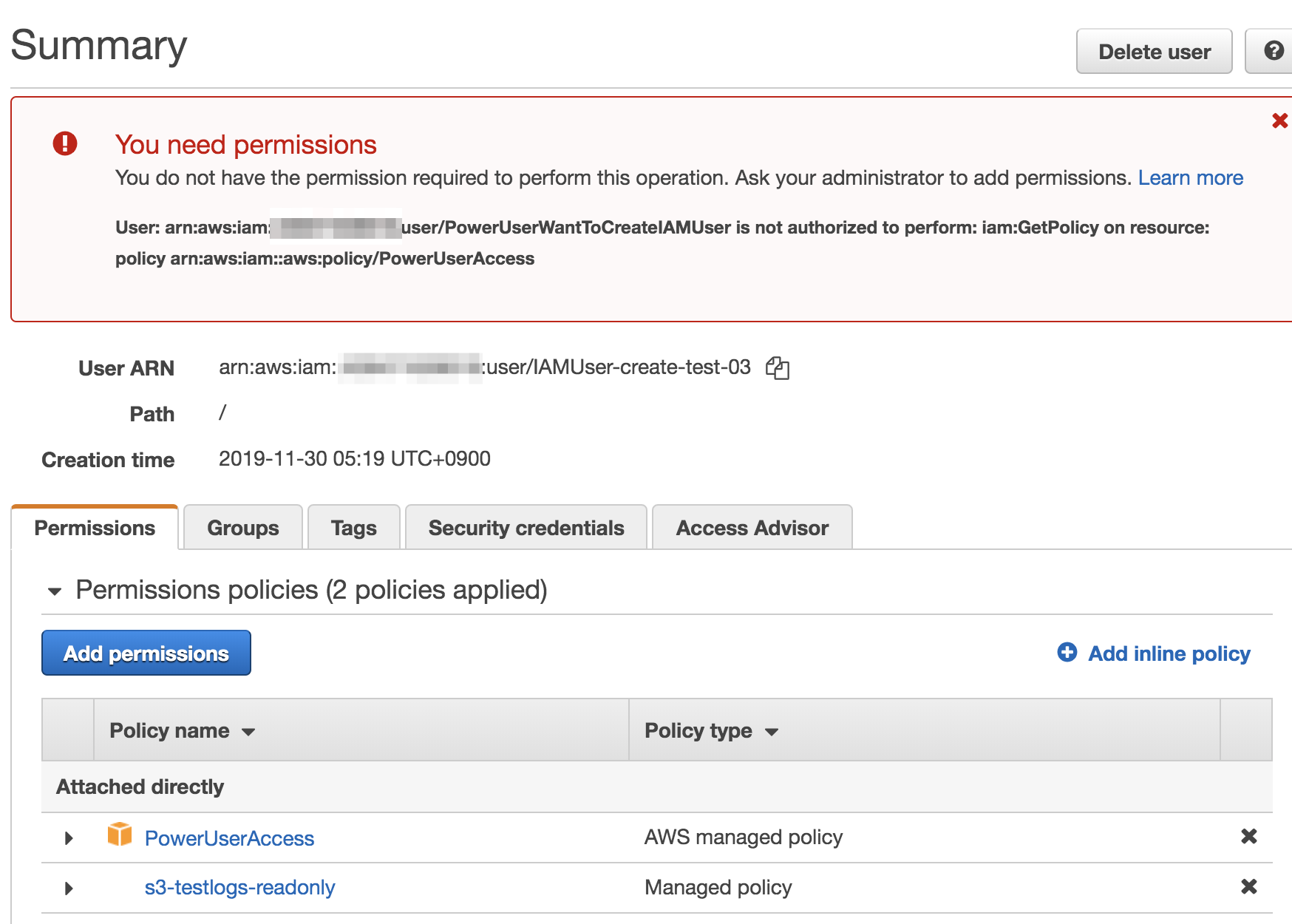Screen dimensions: 1292x924
Task: Collapse the Permissions policies section
Action: click(x=55, y=591)
